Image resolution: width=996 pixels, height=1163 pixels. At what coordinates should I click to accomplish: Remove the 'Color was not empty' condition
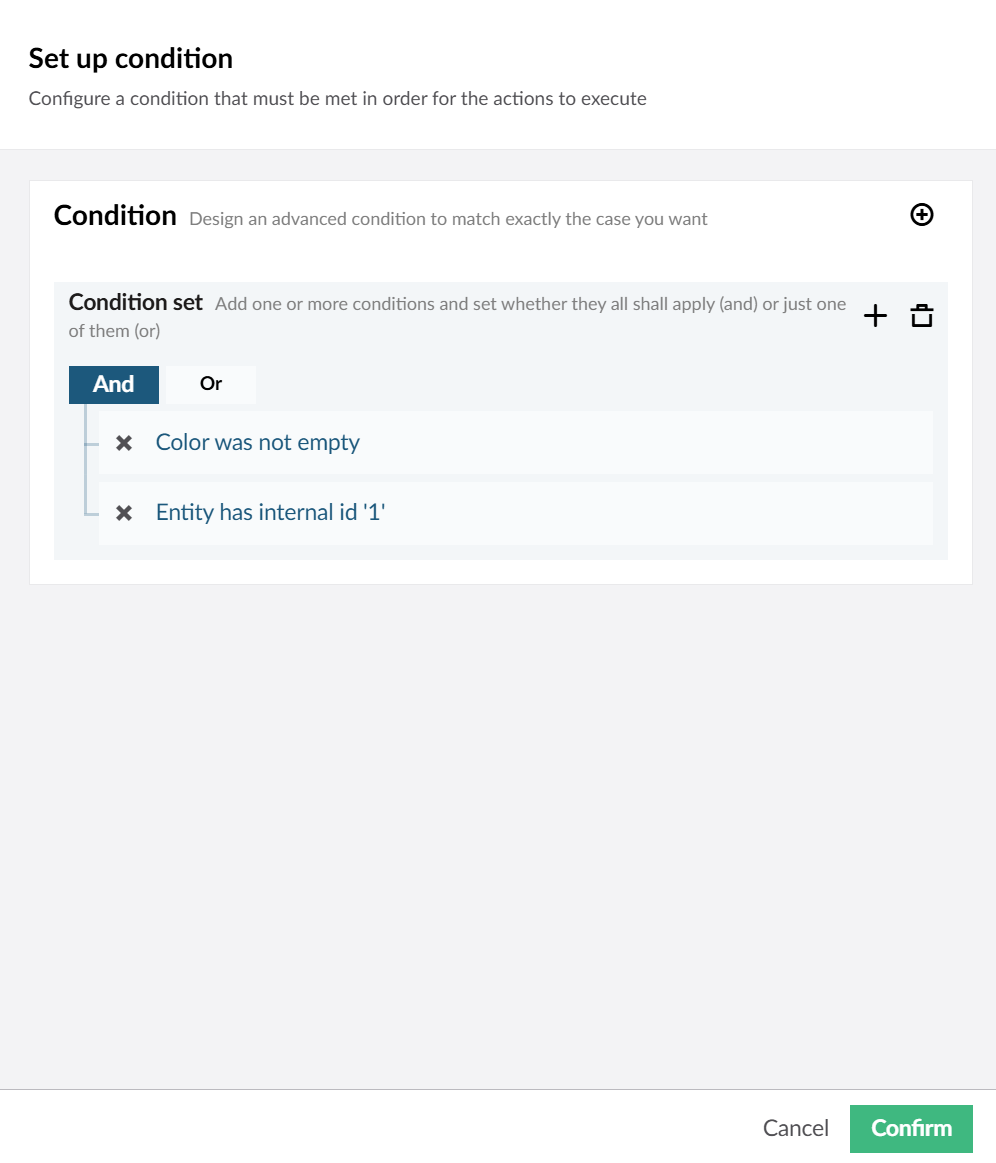pos(124,443)
